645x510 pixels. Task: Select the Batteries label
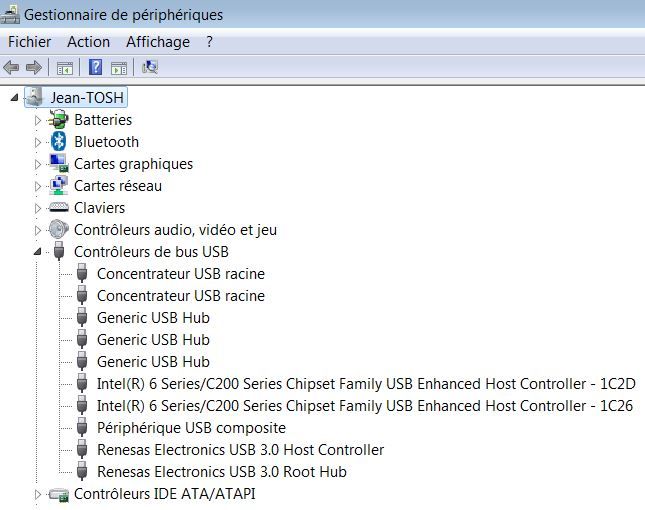point(103,120)
